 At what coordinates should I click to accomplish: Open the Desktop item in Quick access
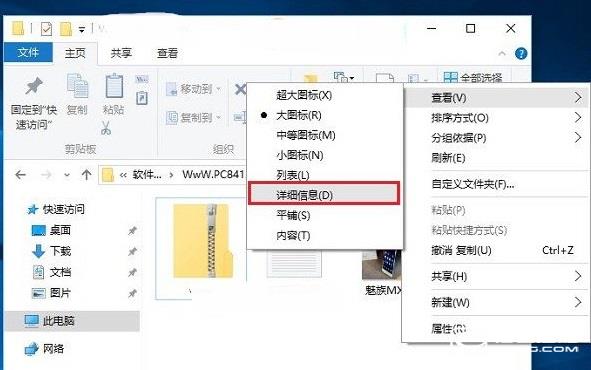[51, 230]
